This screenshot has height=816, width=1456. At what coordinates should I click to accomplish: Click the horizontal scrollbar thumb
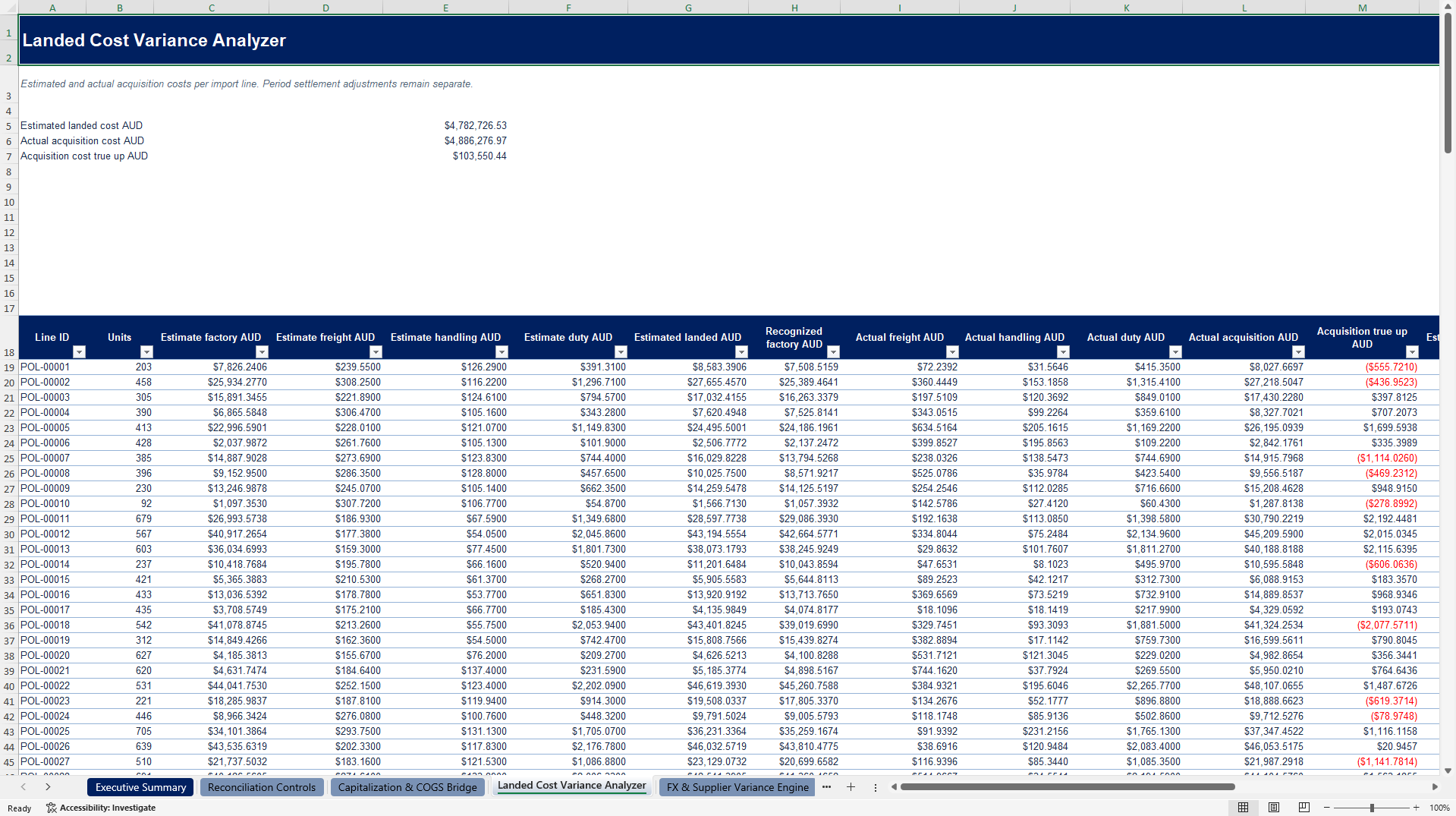(1068, 787)
